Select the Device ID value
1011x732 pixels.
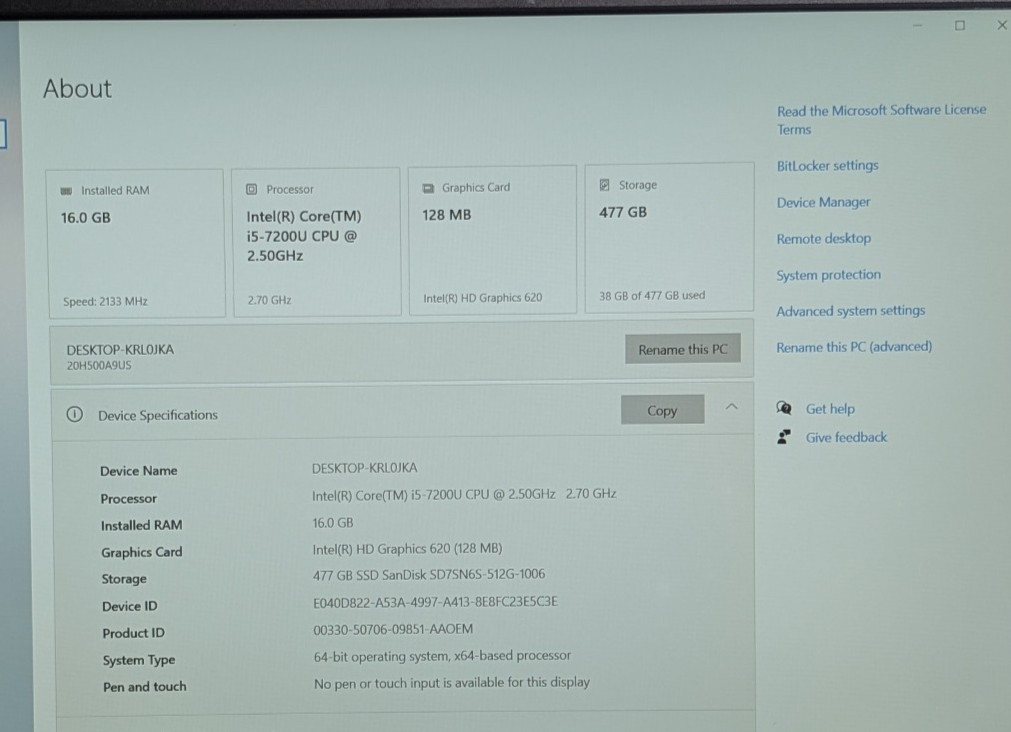435,602
